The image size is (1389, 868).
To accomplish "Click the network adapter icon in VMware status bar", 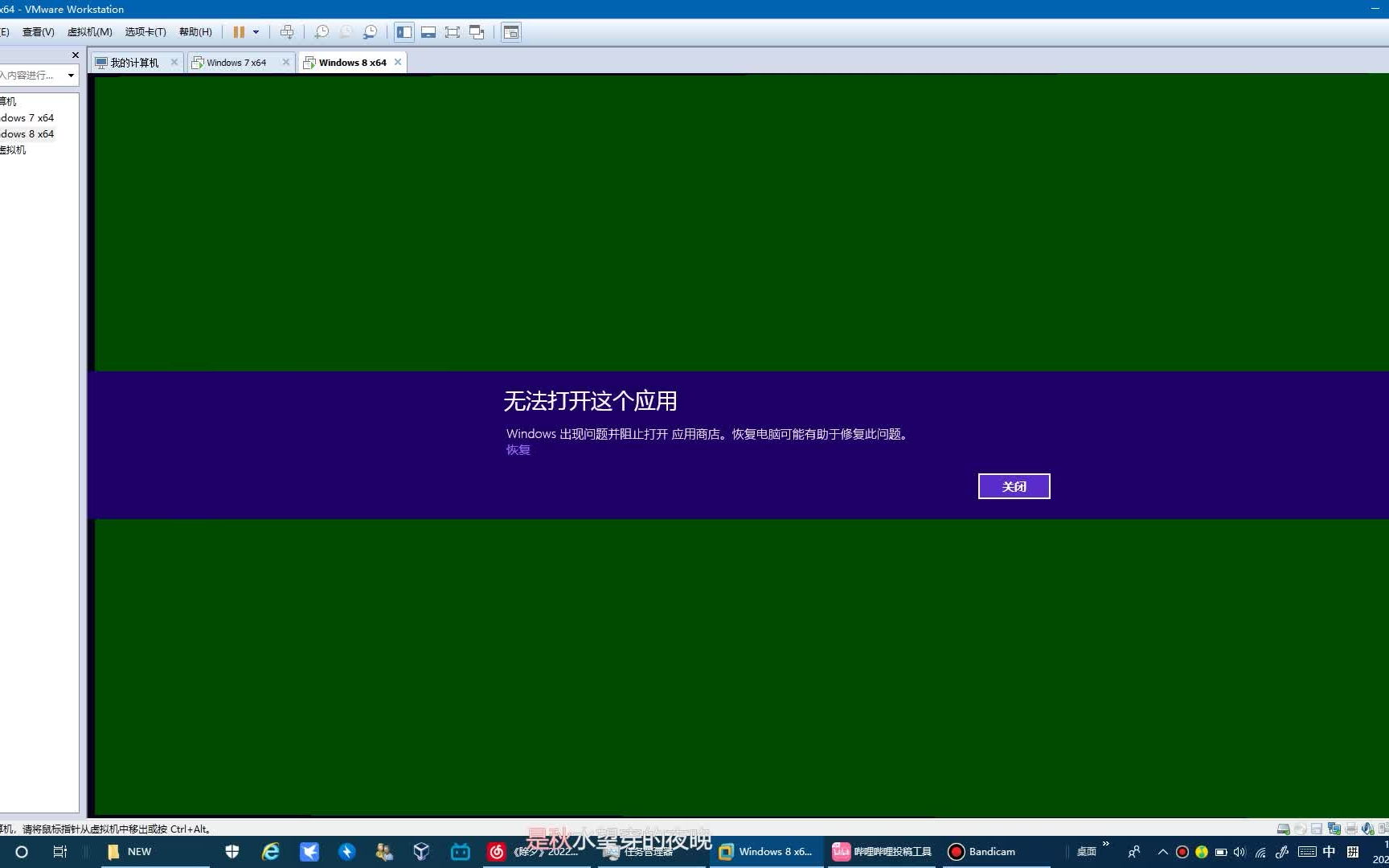I will pyautogui.click(x=1334, y=829).
